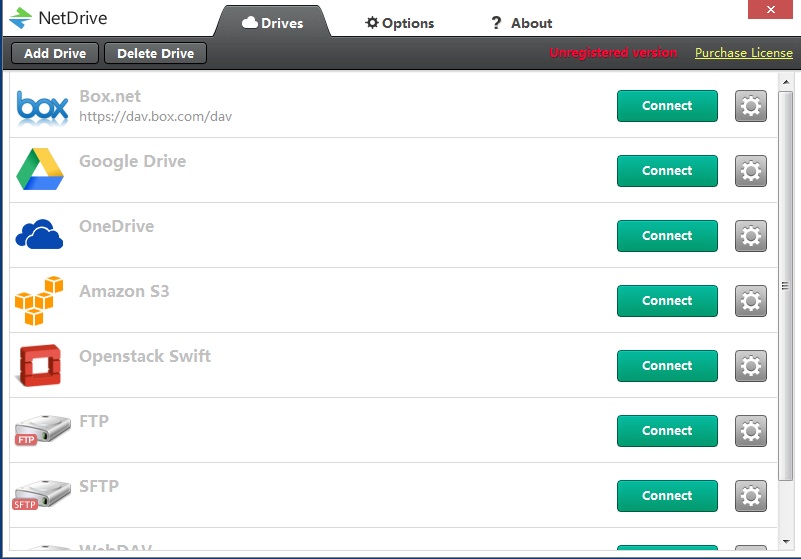Viewport: 801px width, 559px height.
Task: Open the Purchase License link
Action: click(x=744, y=53)
